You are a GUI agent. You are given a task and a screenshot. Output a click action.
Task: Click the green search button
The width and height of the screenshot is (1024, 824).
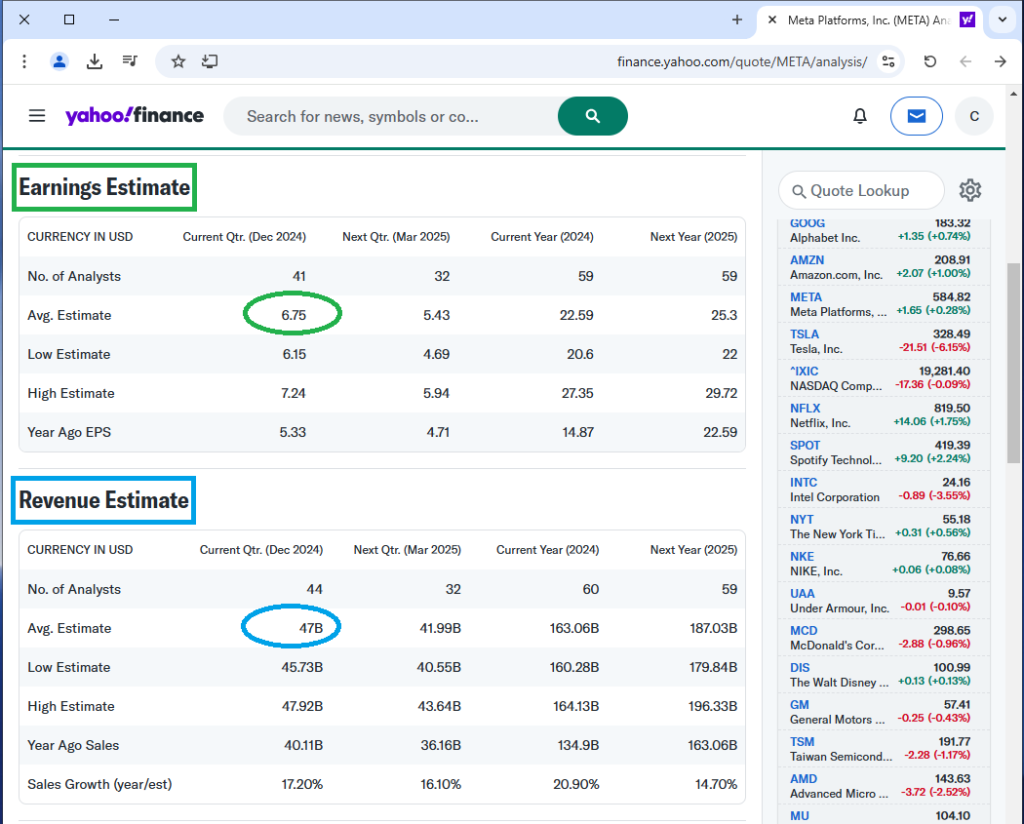pos(592,116)
